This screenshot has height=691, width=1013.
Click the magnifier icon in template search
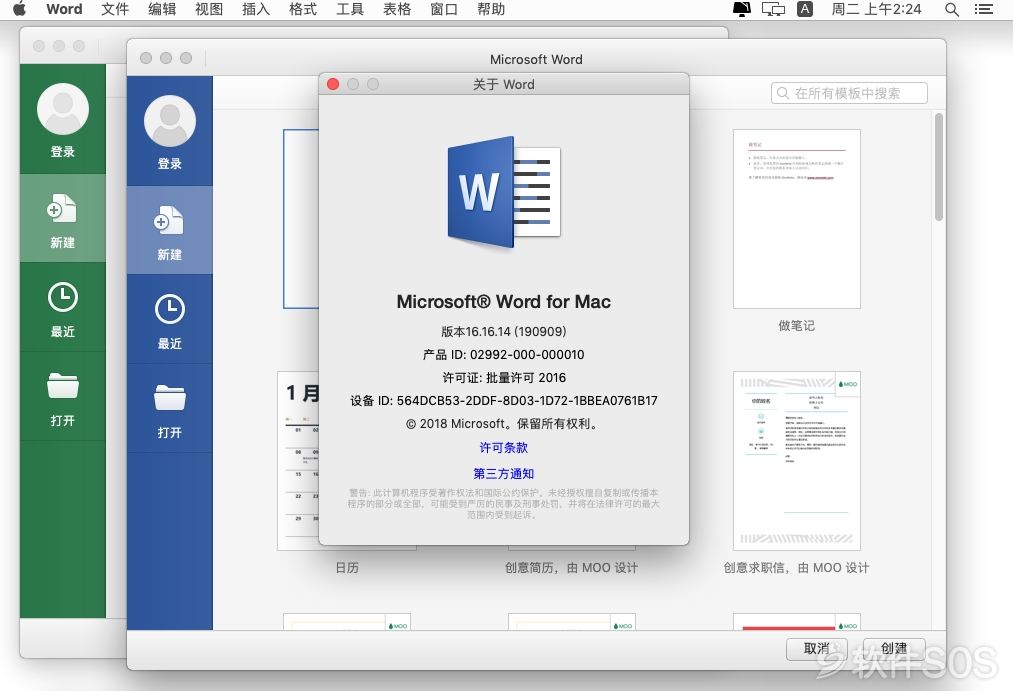click(x=783, y=93)
